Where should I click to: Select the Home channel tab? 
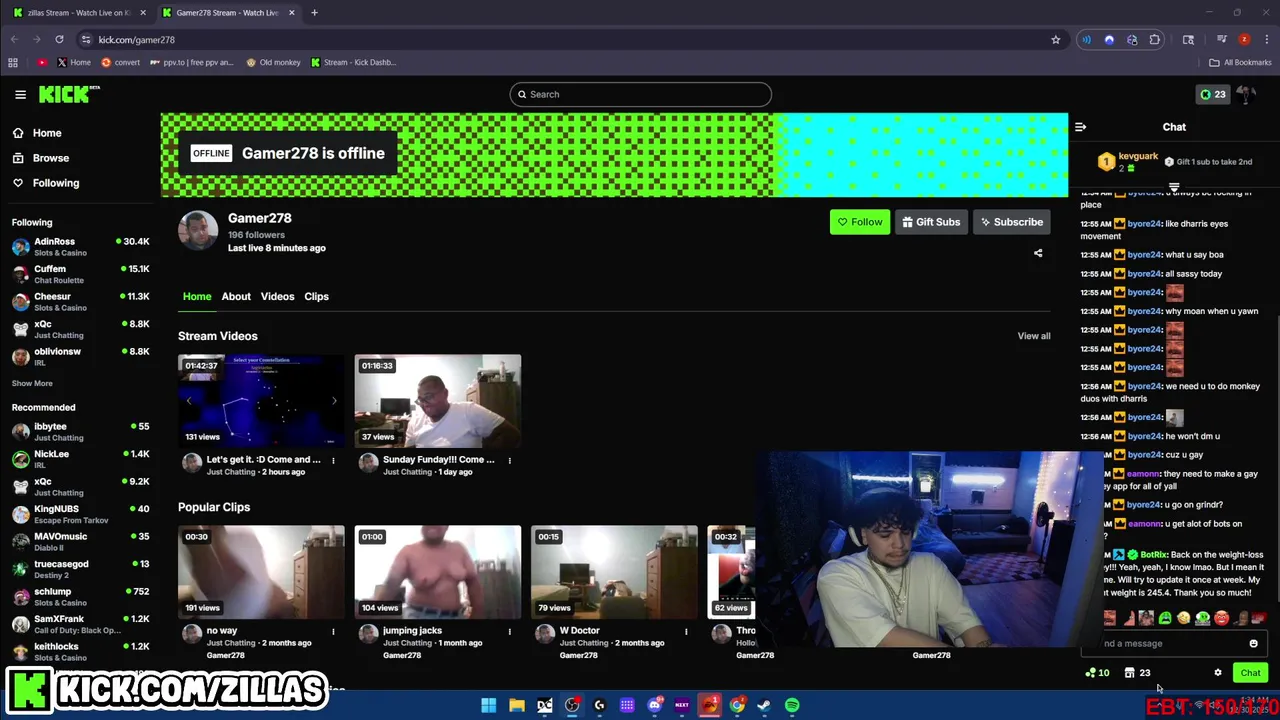[x=197, y=296]
